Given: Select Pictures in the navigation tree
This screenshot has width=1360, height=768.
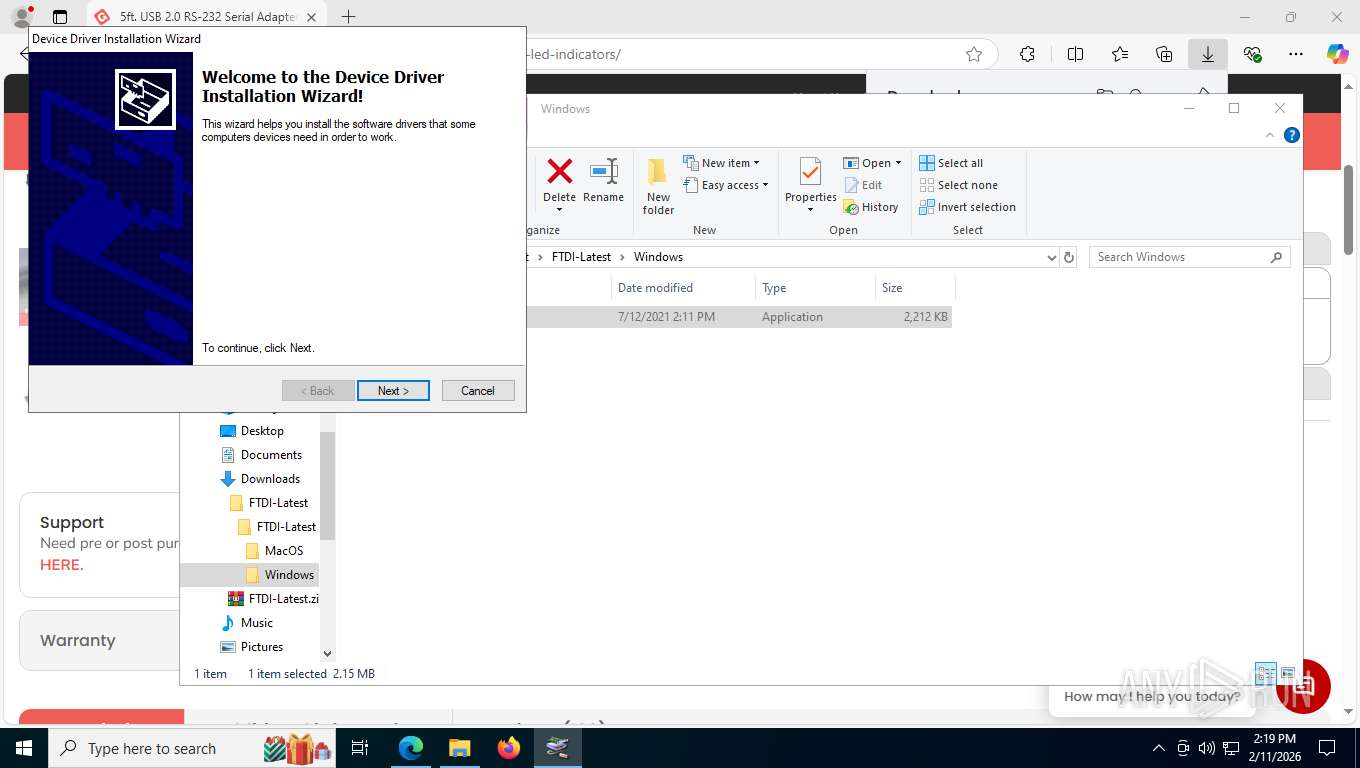Looking at the screenshot, I should [x=251, y=647].
